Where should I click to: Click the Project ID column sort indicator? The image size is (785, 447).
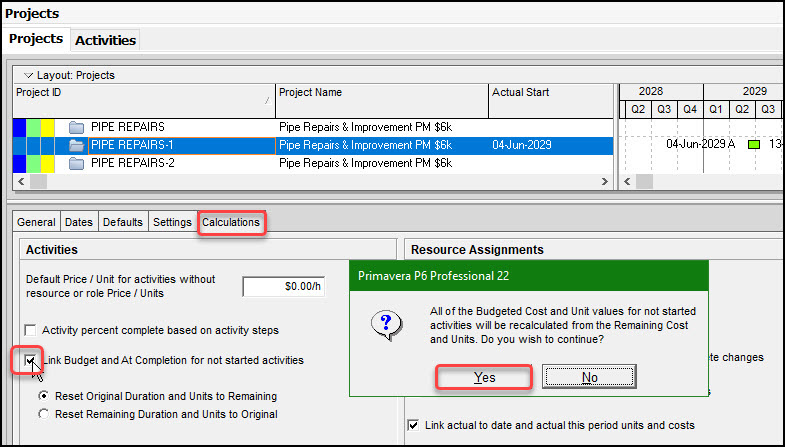coord(267,100)
